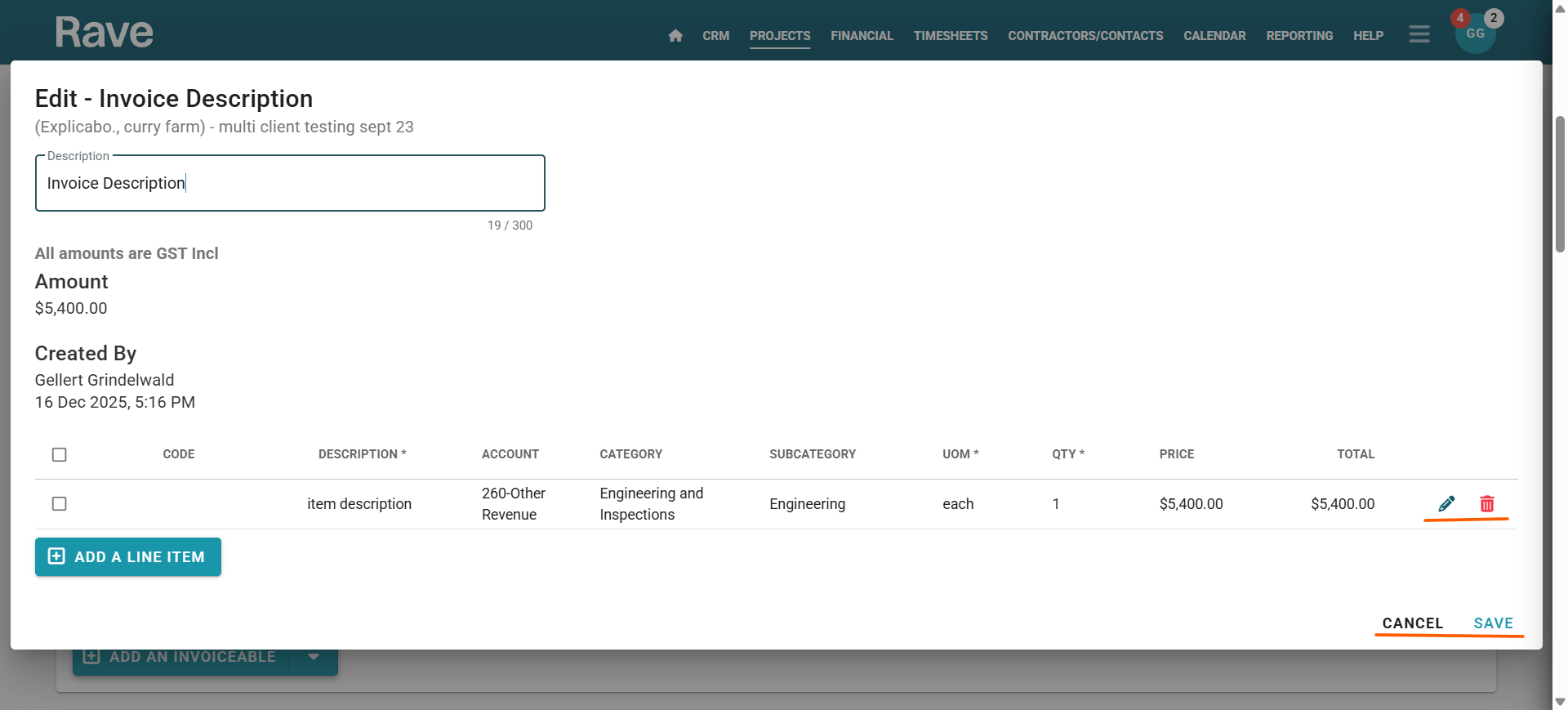Image resolution: width=1568 pixels, height=710 pixels.
Task: Cancel the invoice description edit
Action: [x=1413, y=623]
